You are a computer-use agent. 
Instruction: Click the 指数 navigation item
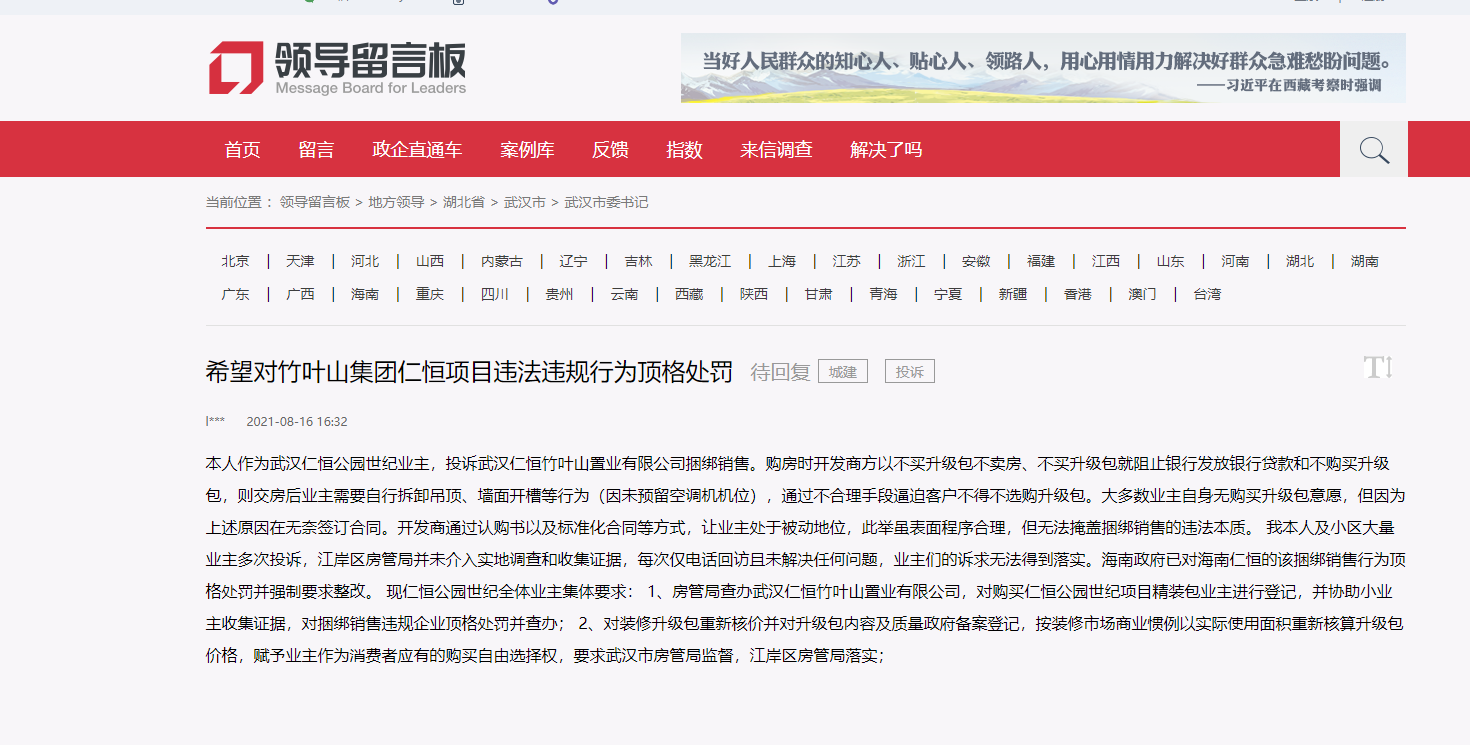684,150
